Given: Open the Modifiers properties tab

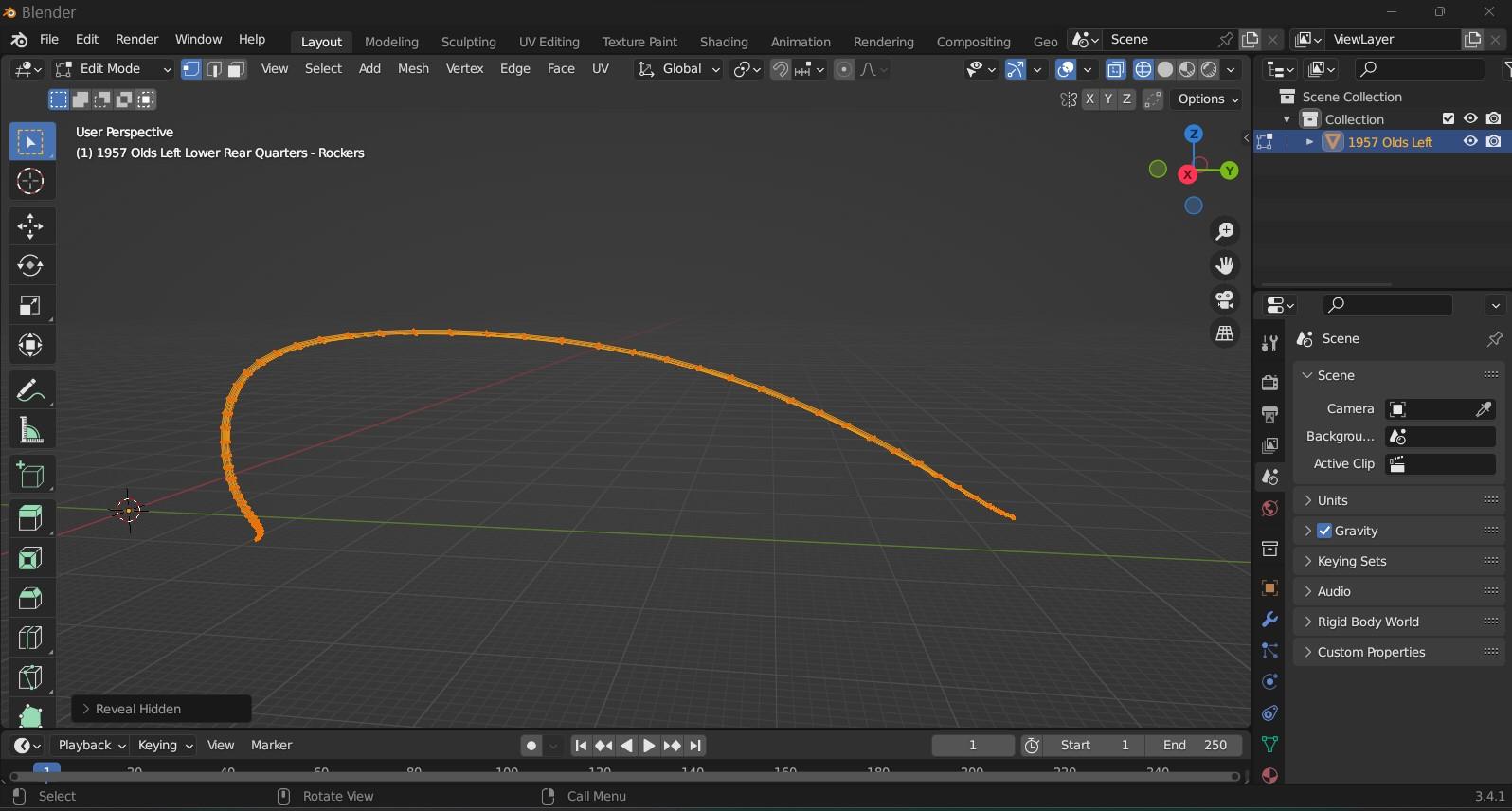Looking at the screenshot, I should pyautogui.click(x=1269, y=620).
